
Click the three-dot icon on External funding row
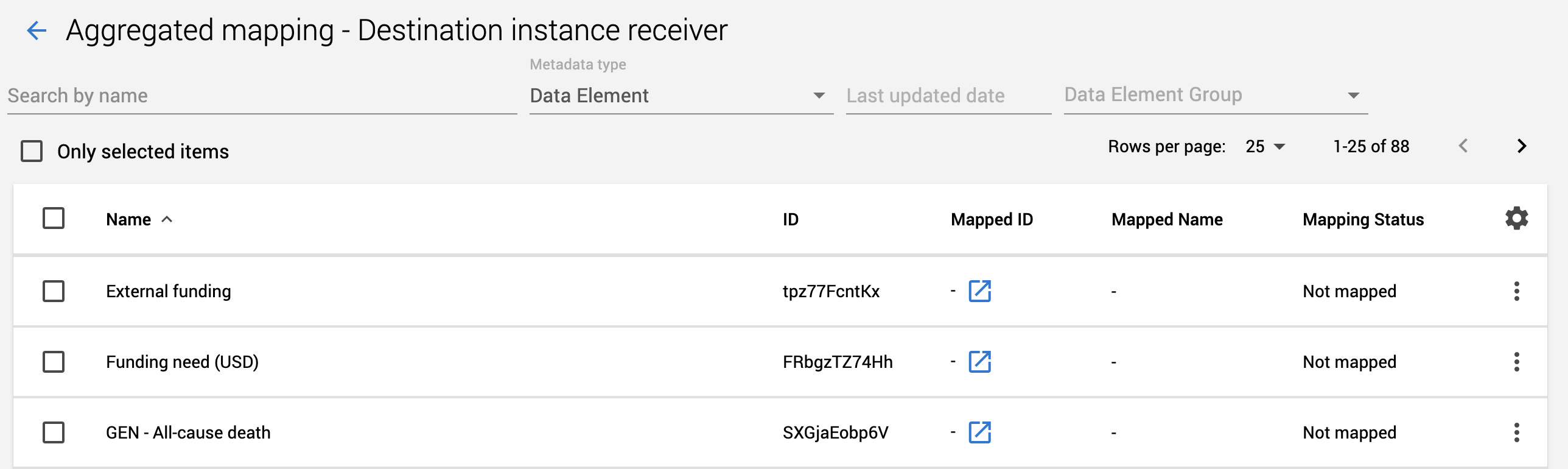pyautogui.click(x=1518, y=291)
